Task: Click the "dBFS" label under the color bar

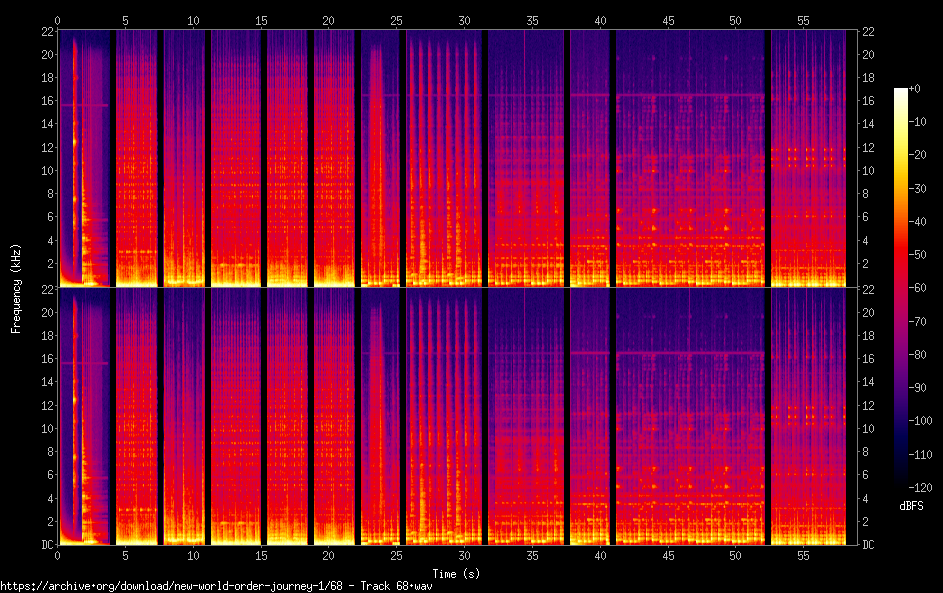Action: [911, 506]
